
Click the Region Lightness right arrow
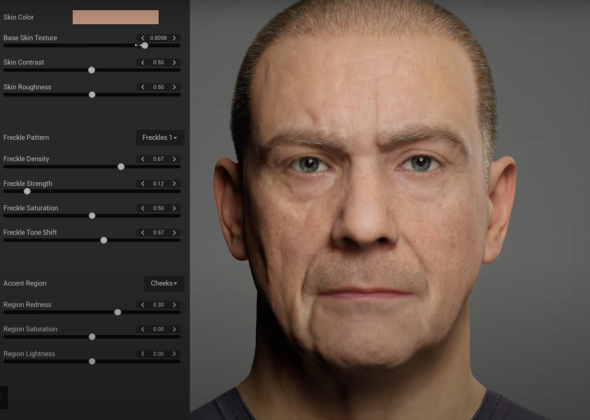pos(174,354)
